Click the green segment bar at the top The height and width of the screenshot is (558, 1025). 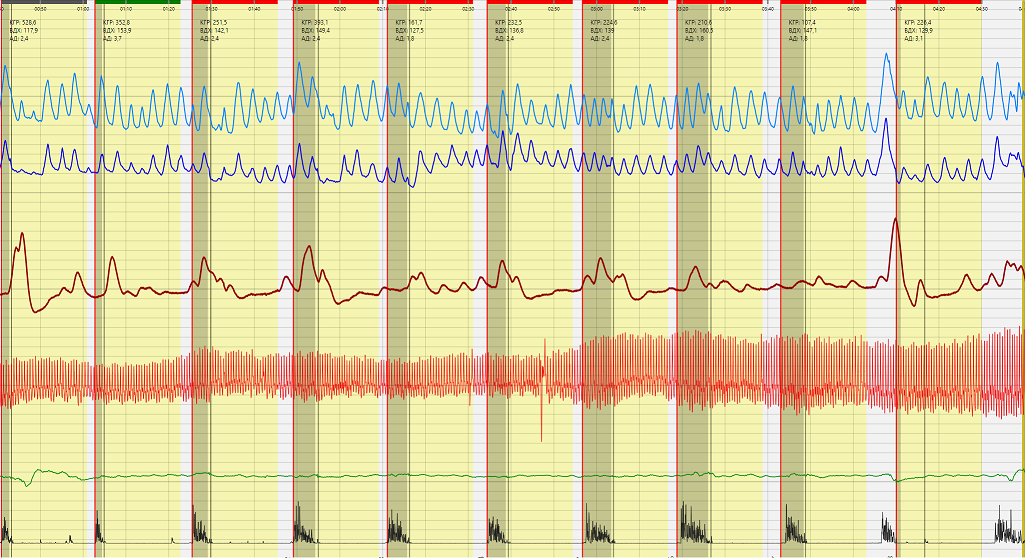pyautogui.click(x=137, y=2)
